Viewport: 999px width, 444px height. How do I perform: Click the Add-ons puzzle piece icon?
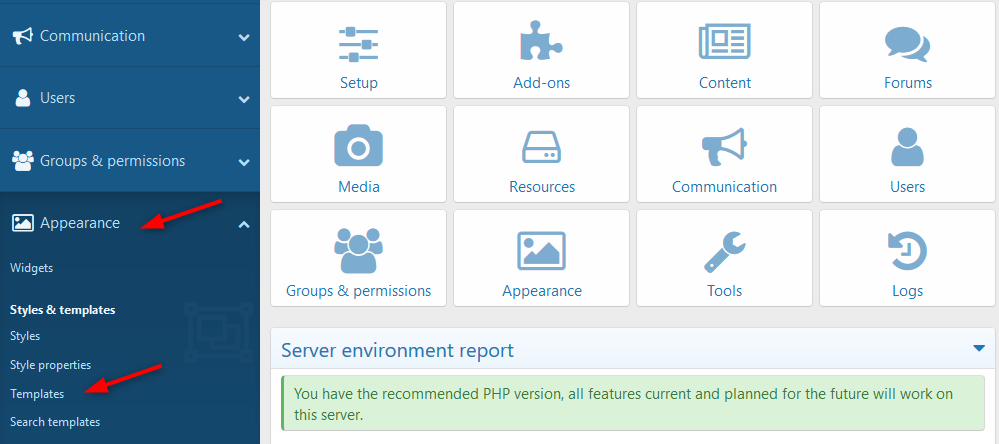541,42
